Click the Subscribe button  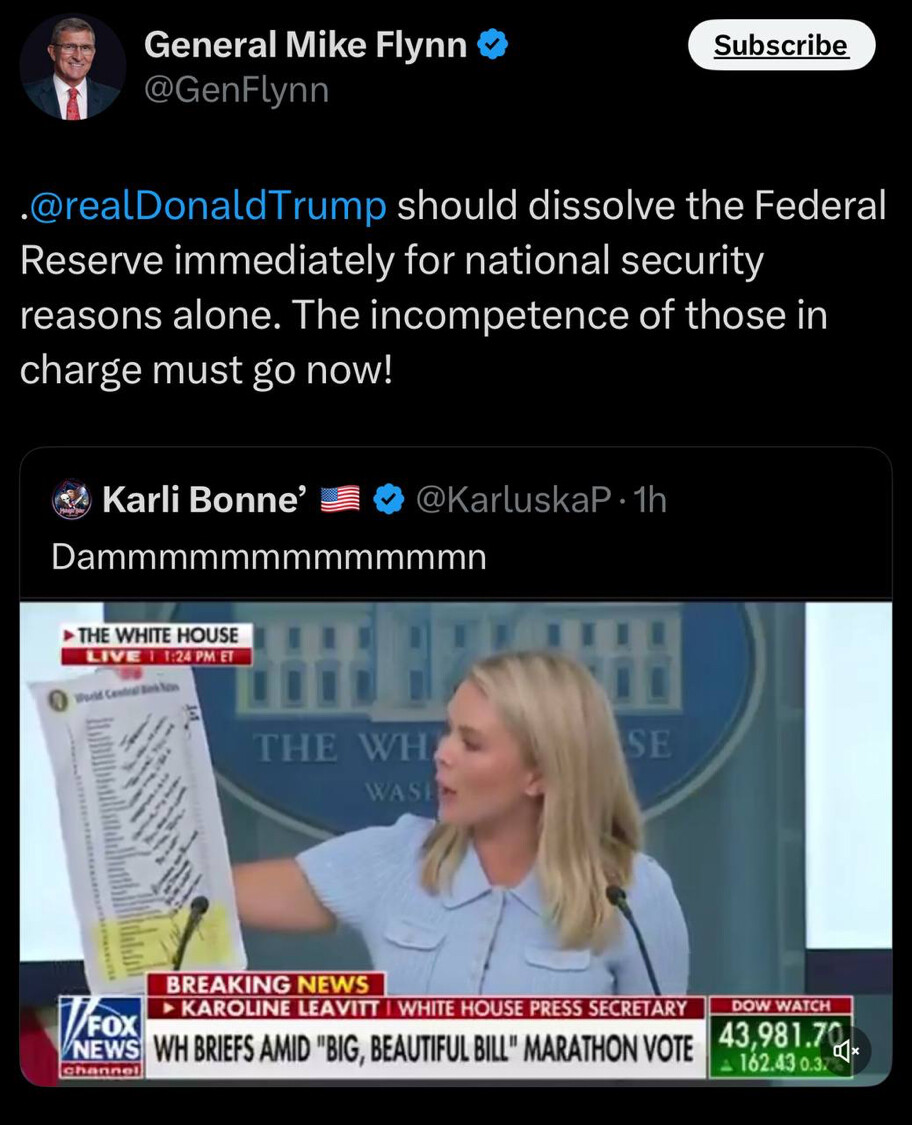[781, 45]
